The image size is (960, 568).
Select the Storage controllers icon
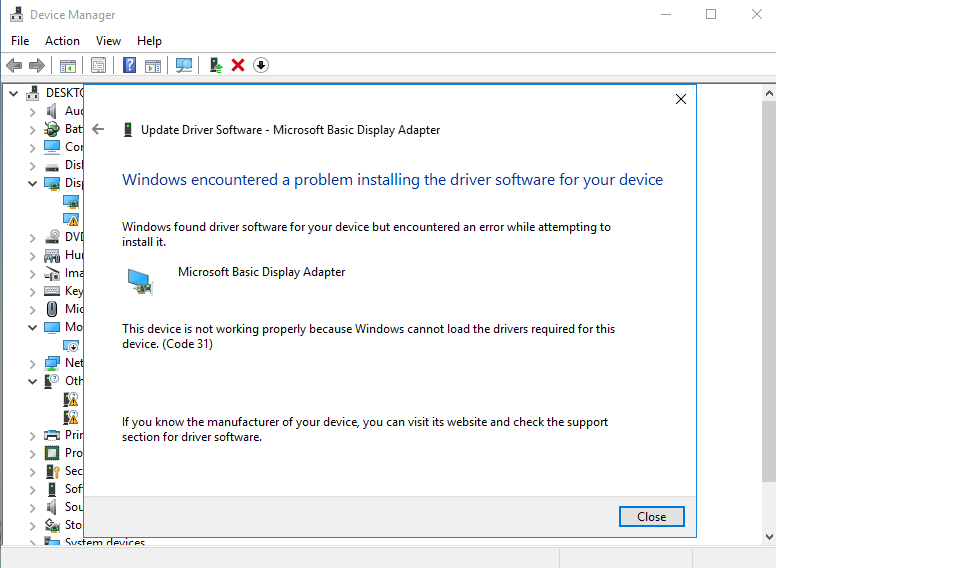pos(52,525)
